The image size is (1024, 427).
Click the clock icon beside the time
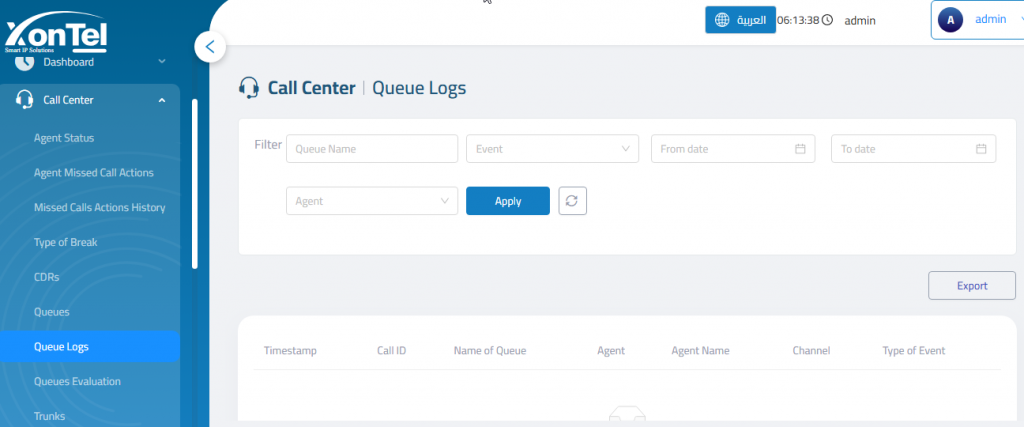pyautogui.click(x=827, y=20)
